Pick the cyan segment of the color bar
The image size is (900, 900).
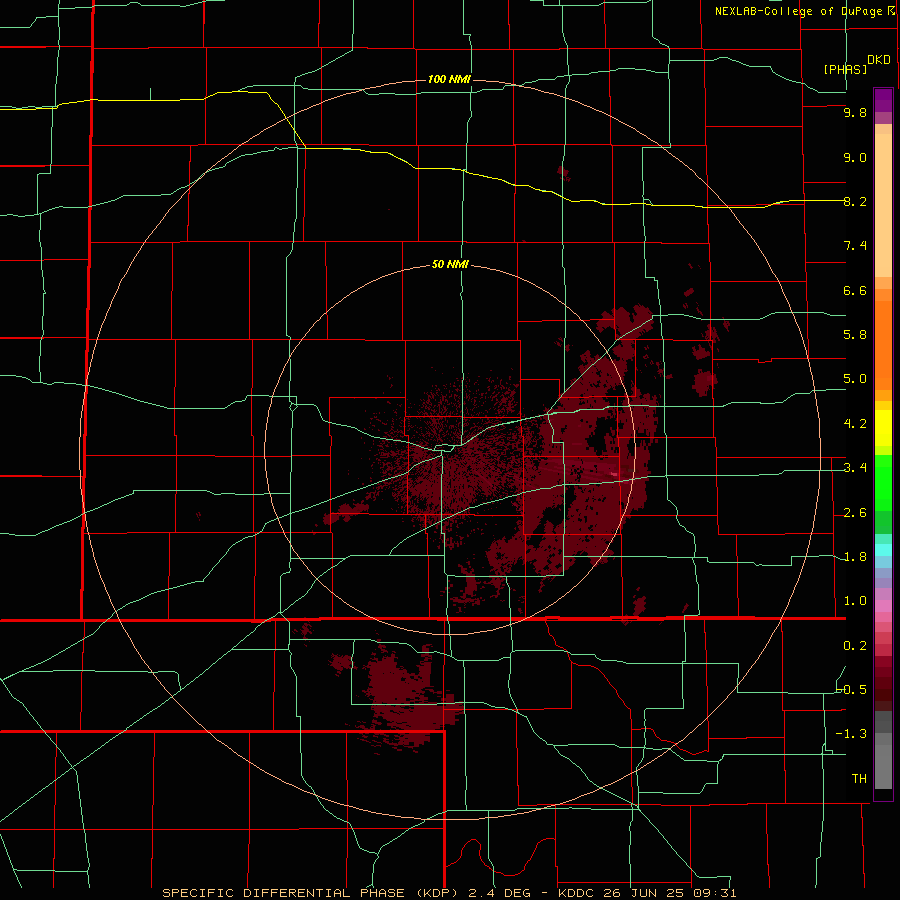coord(883,550)
